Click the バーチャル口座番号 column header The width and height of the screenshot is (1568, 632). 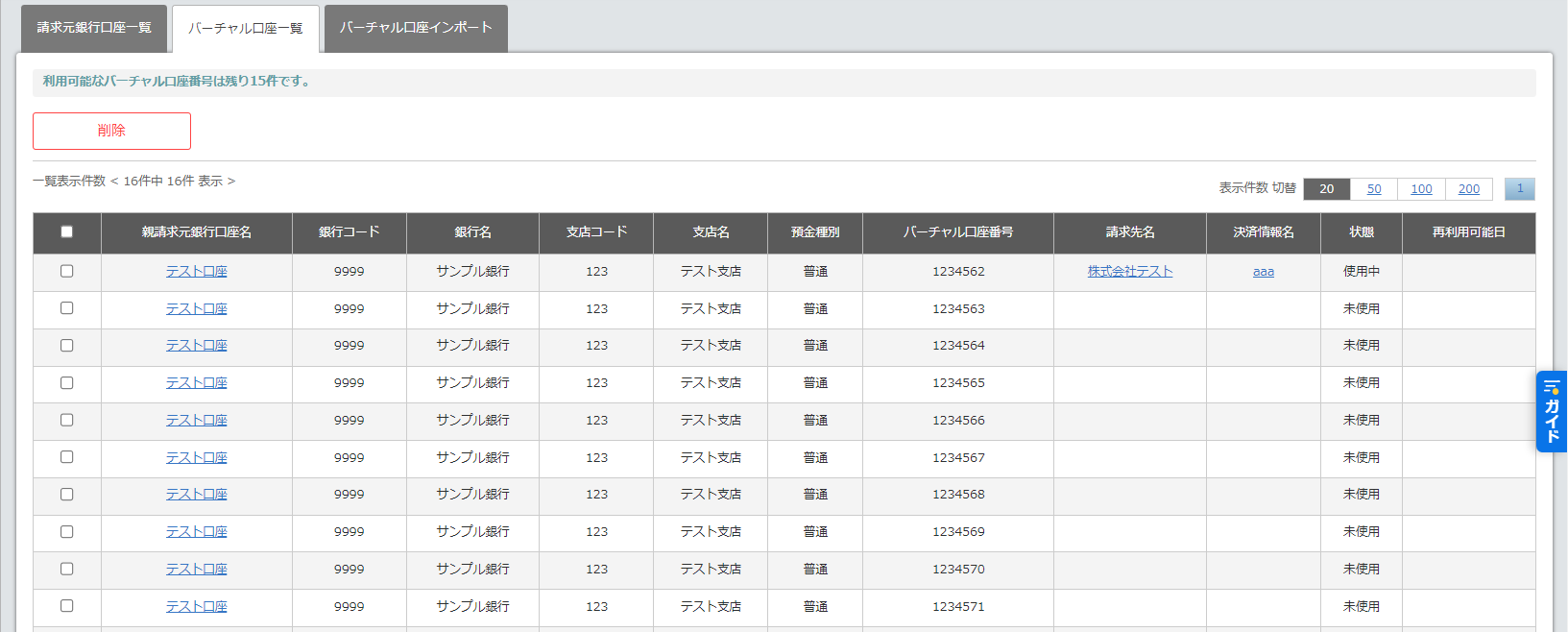point(957,232)
